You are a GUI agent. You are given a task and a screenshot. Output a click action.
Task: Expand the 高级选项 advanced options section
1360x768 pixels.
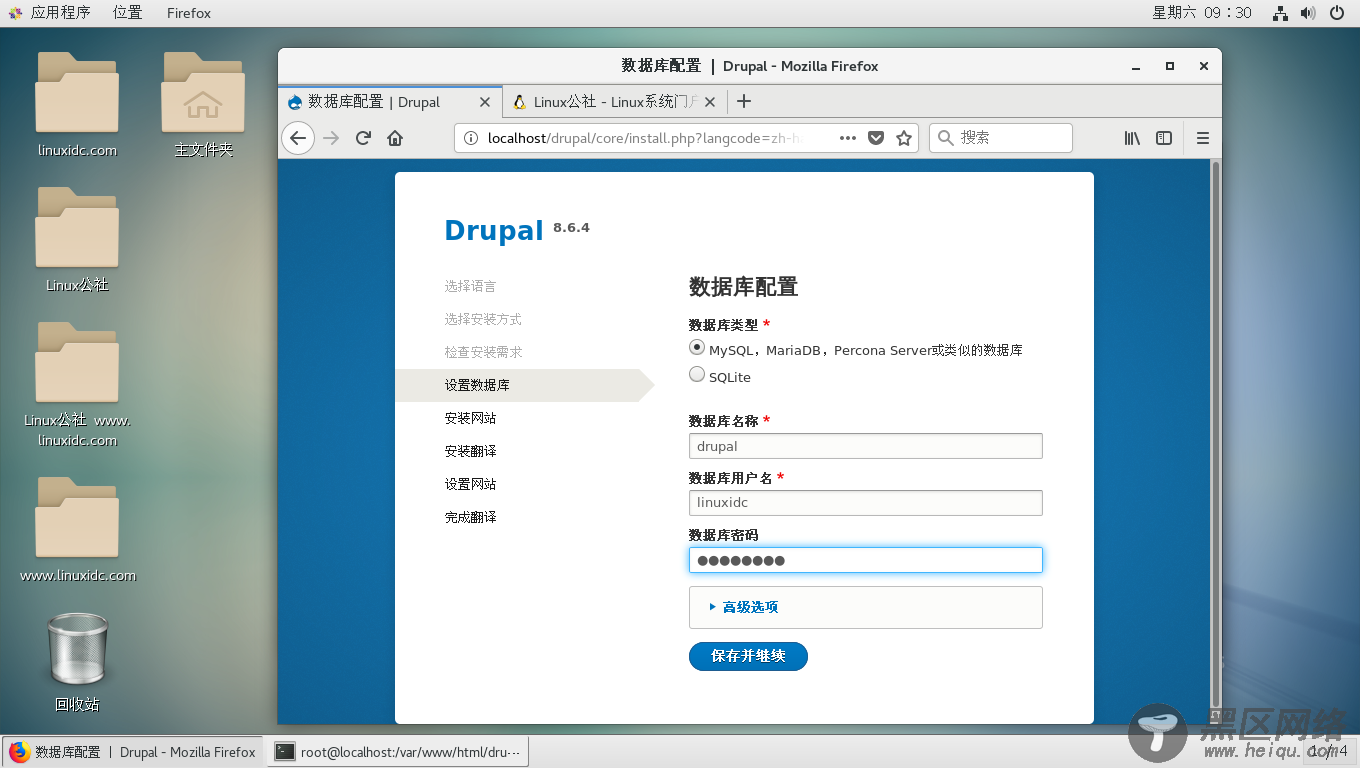tap(750, 607)
